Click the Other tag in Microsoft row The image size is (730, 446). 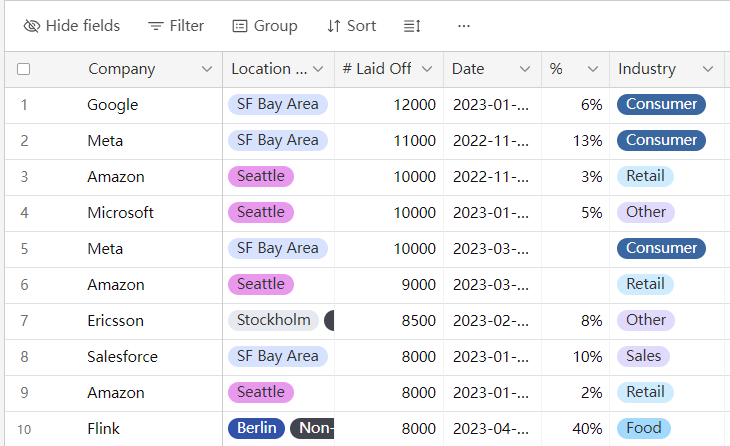pyautogui.click(x=646, y=212)
